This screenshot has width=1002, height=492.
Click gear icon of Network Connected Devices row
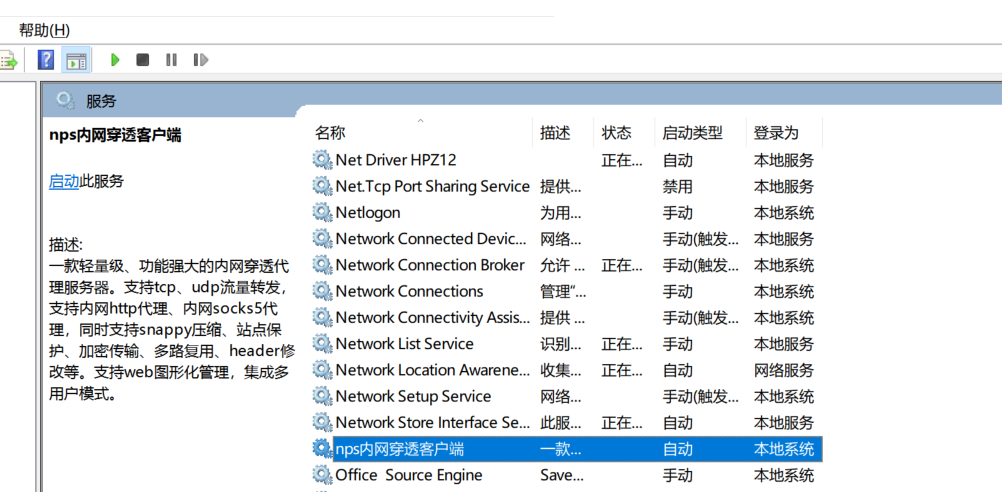322,238
